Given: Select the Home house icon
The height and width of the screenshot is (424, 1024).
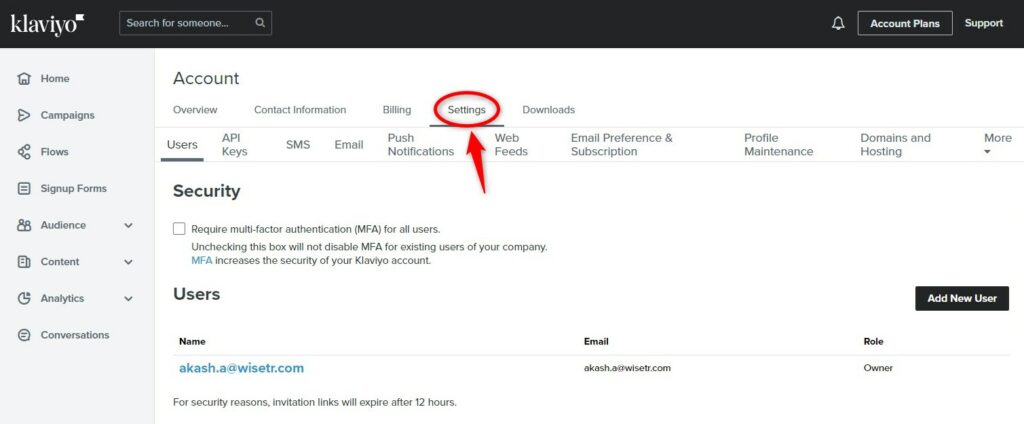Looking at the screenshot, I should point(24,78).
